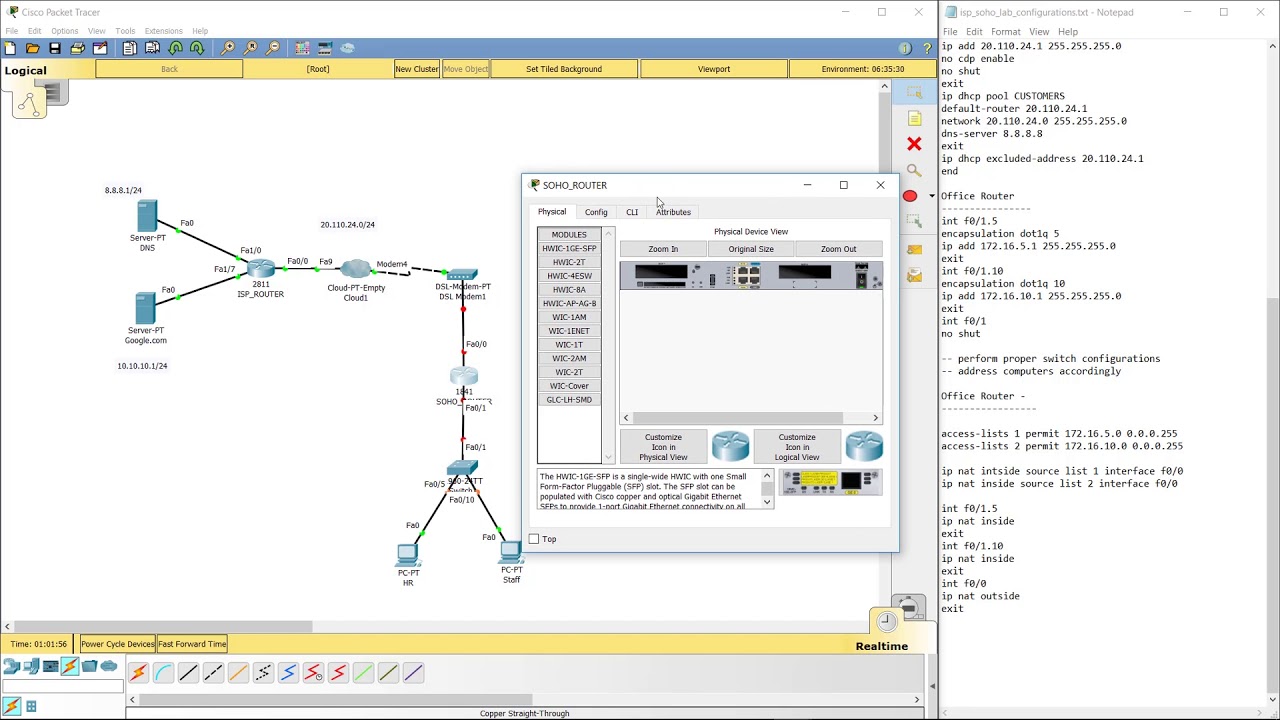Open the Format menu in Notepad
1280x720 pixels.
click(1006, 32)
